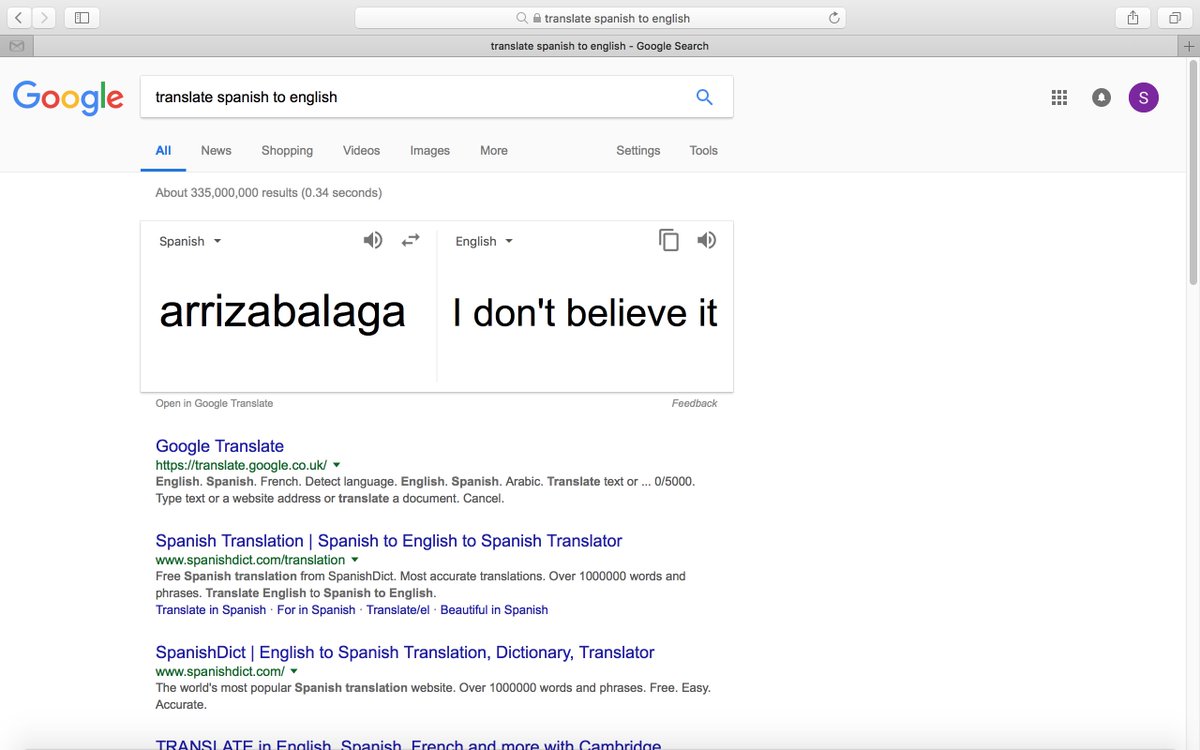Image resolution: width=1200 pixels, height=750 pixels.
Task: Click Open in Google Translate
Action: [x=214, y=403]
